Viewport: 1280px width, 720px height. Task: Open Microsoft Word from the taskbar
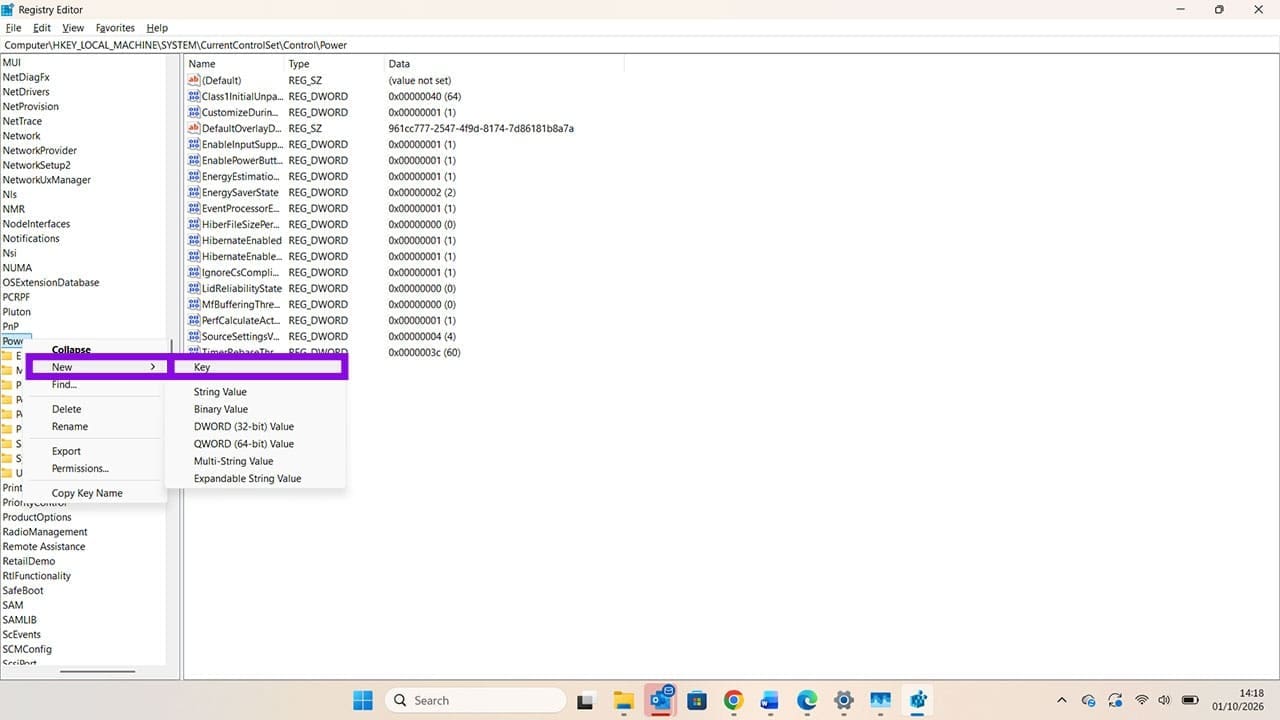tap(770, 700)
